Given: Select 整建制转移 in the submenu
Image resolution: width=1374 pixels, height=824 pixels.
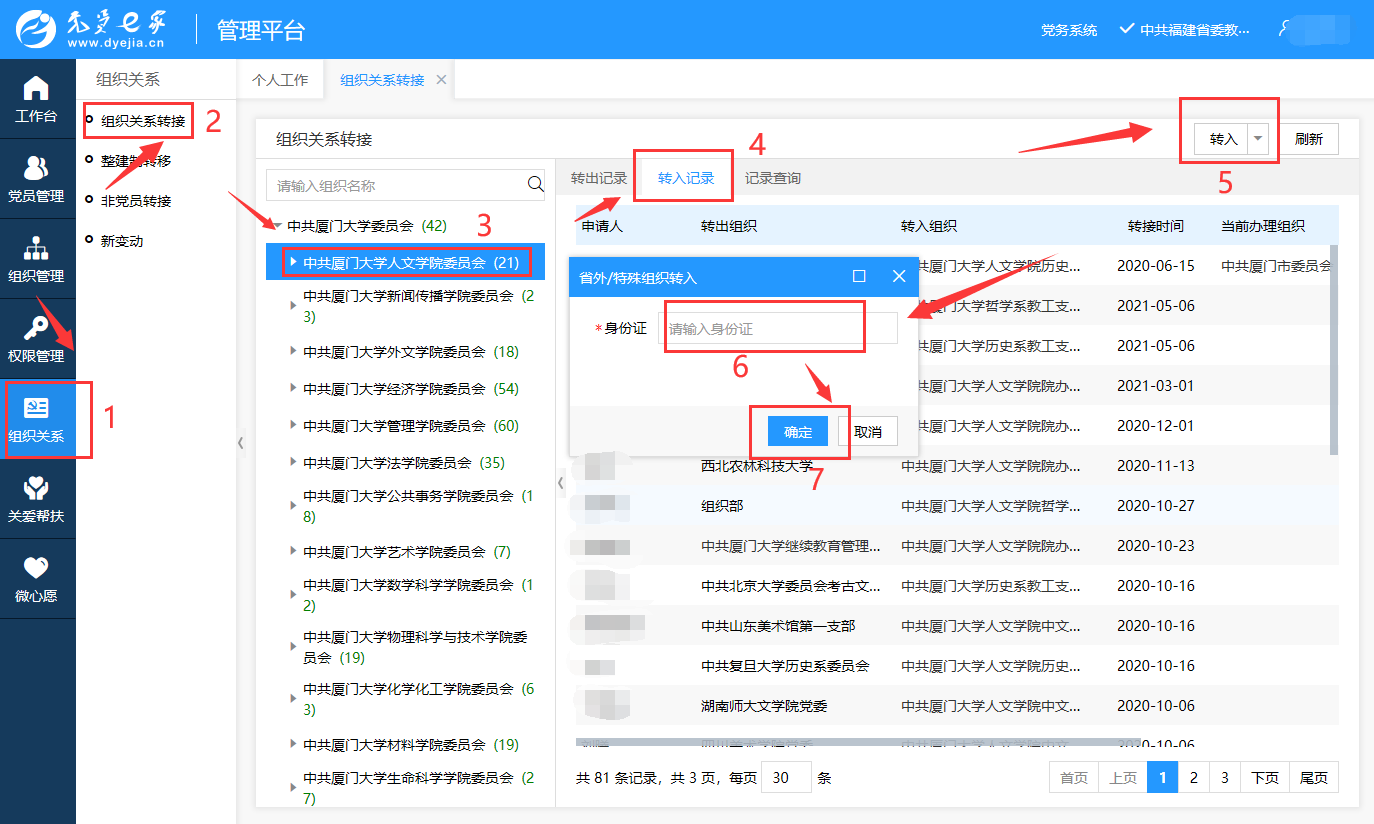Looking at the screenshot, I should (136, 161).
